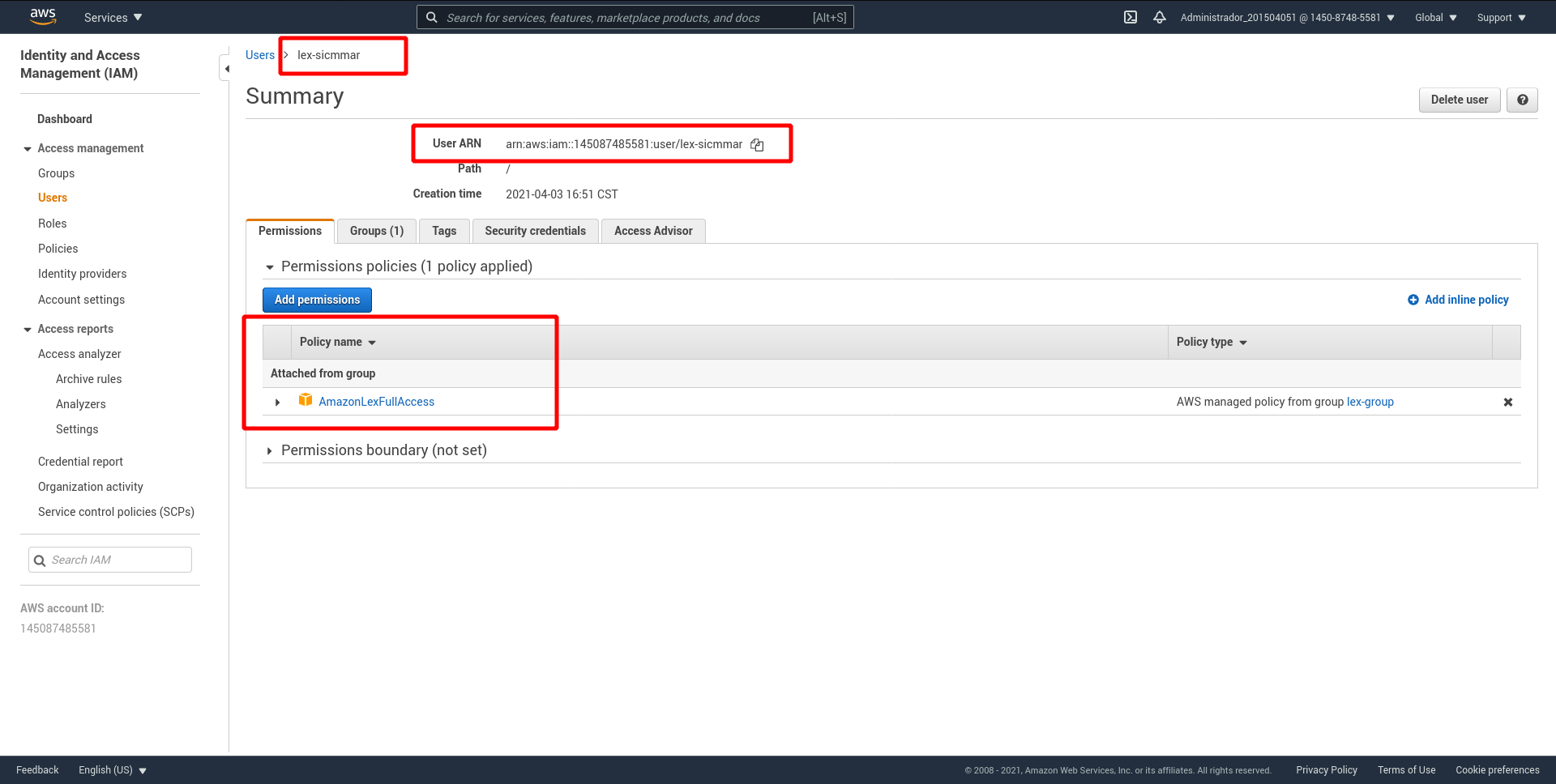
Task: Open Archive rules
Action: click(88, 379)
